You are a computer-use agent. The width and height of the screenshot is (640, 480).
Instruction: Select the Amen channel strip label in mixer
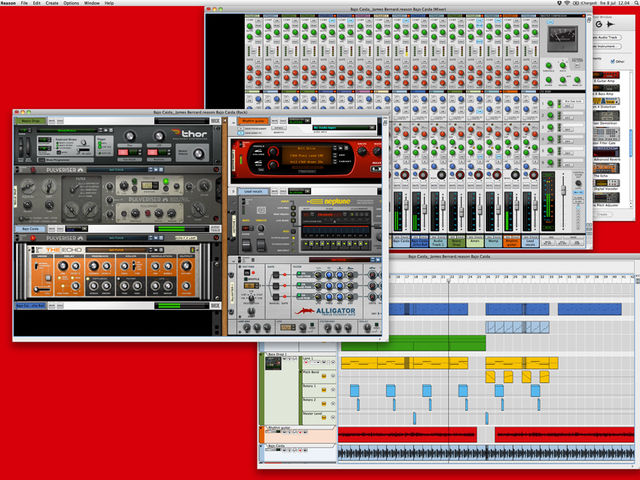tap(475, 242)
